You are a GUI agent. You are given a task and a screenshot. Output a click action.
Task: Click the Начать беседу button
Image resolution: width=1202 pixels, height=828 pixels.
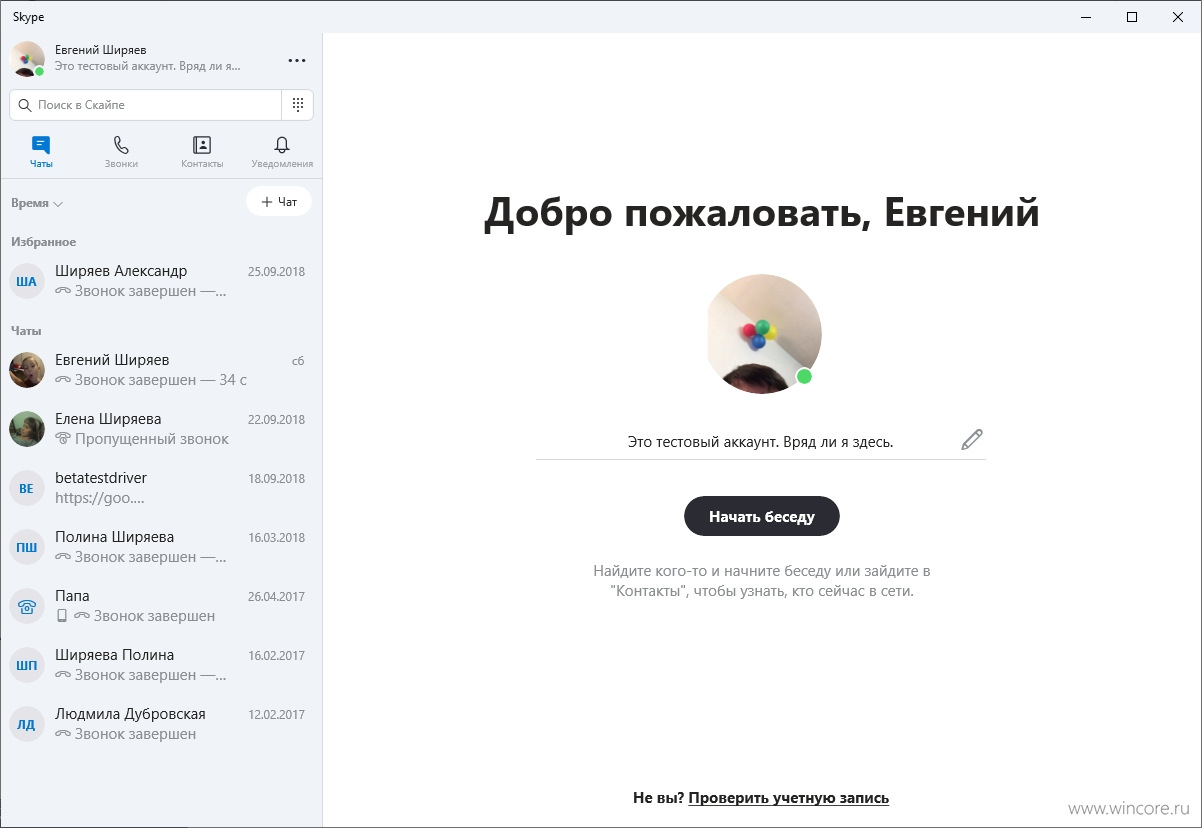762,517
